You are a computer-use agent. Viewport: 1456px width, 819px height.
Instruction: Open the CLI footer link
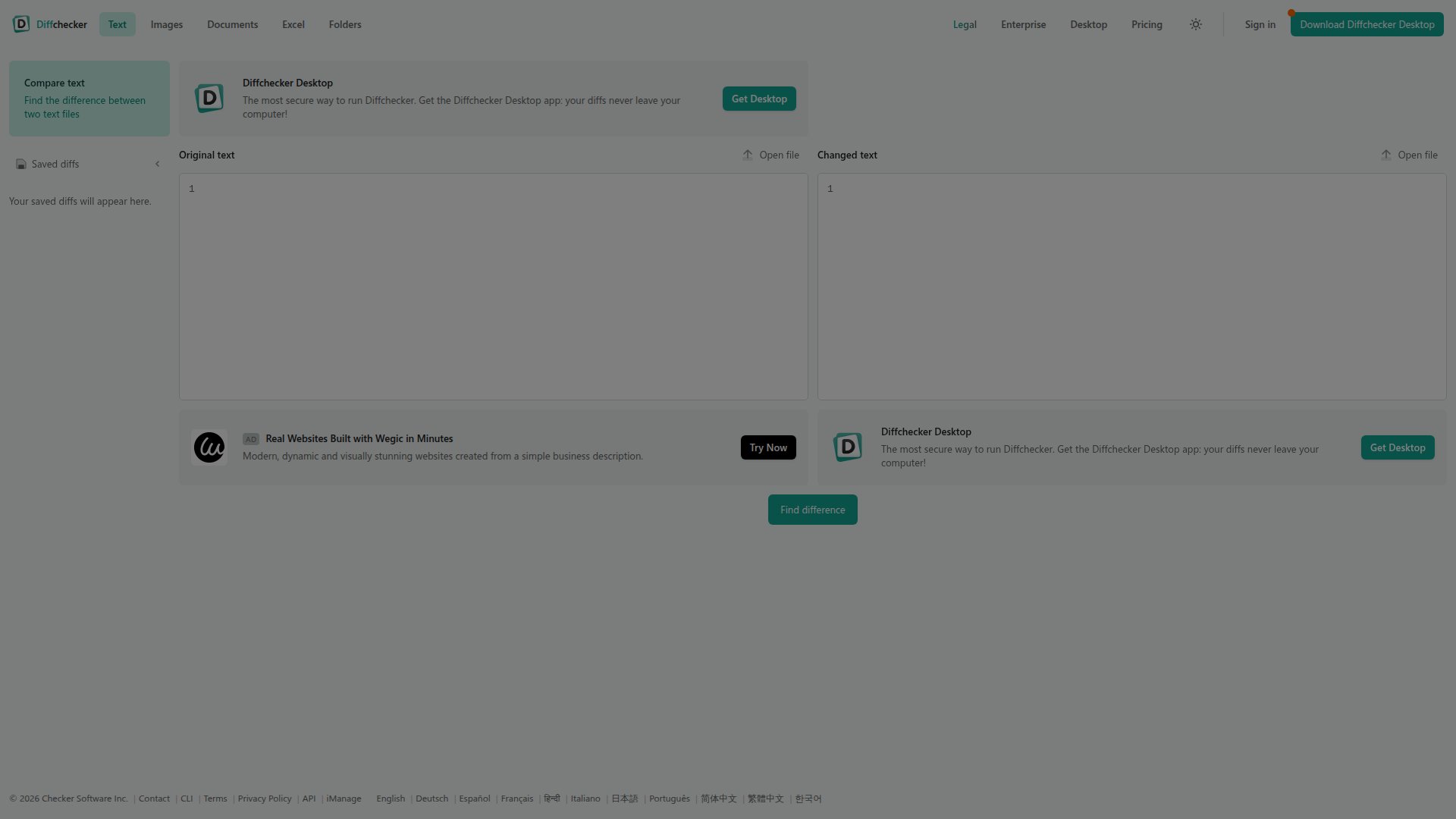pos(187,799)
